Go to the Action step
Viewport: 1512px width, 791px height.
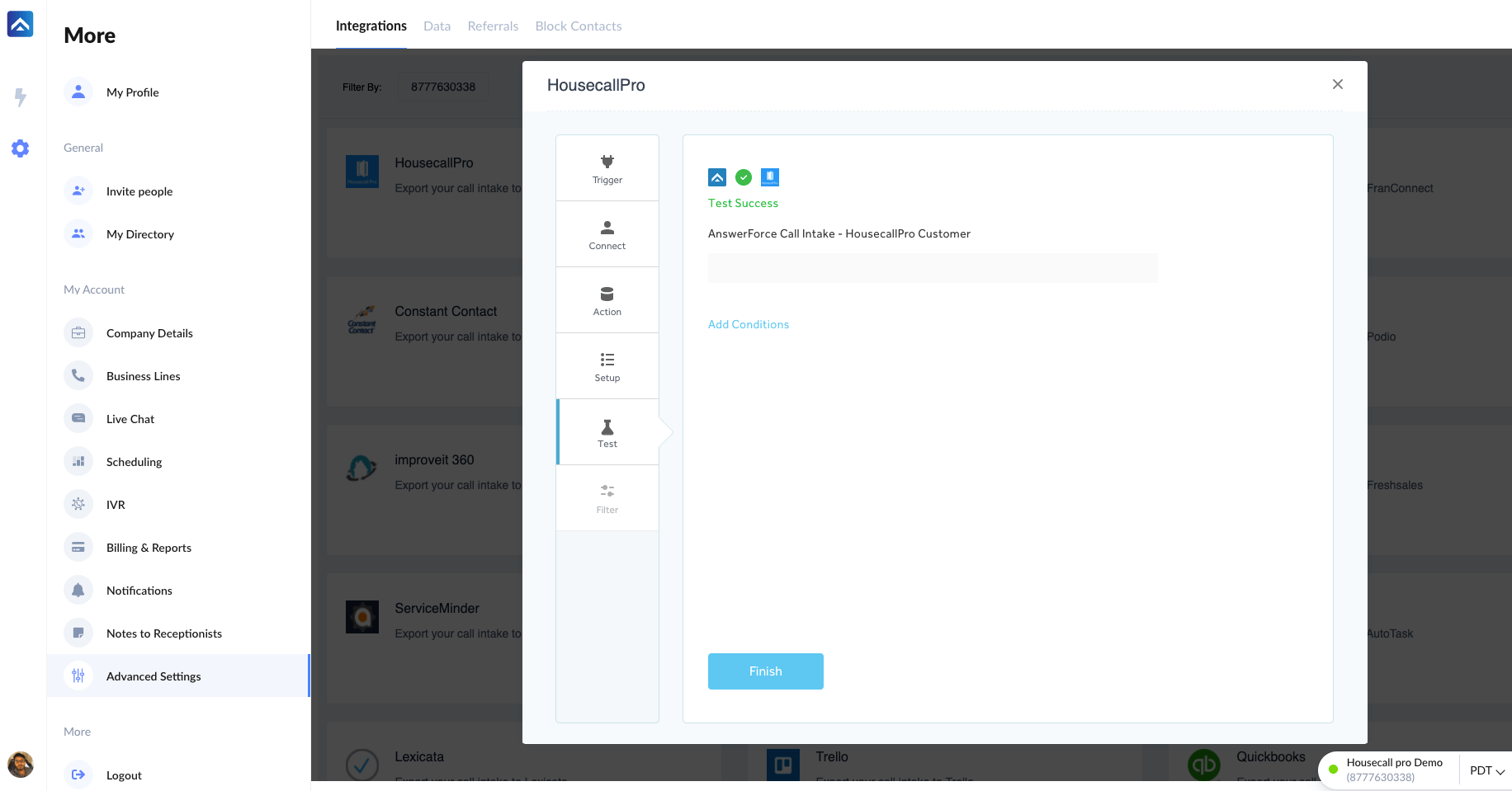607,300
